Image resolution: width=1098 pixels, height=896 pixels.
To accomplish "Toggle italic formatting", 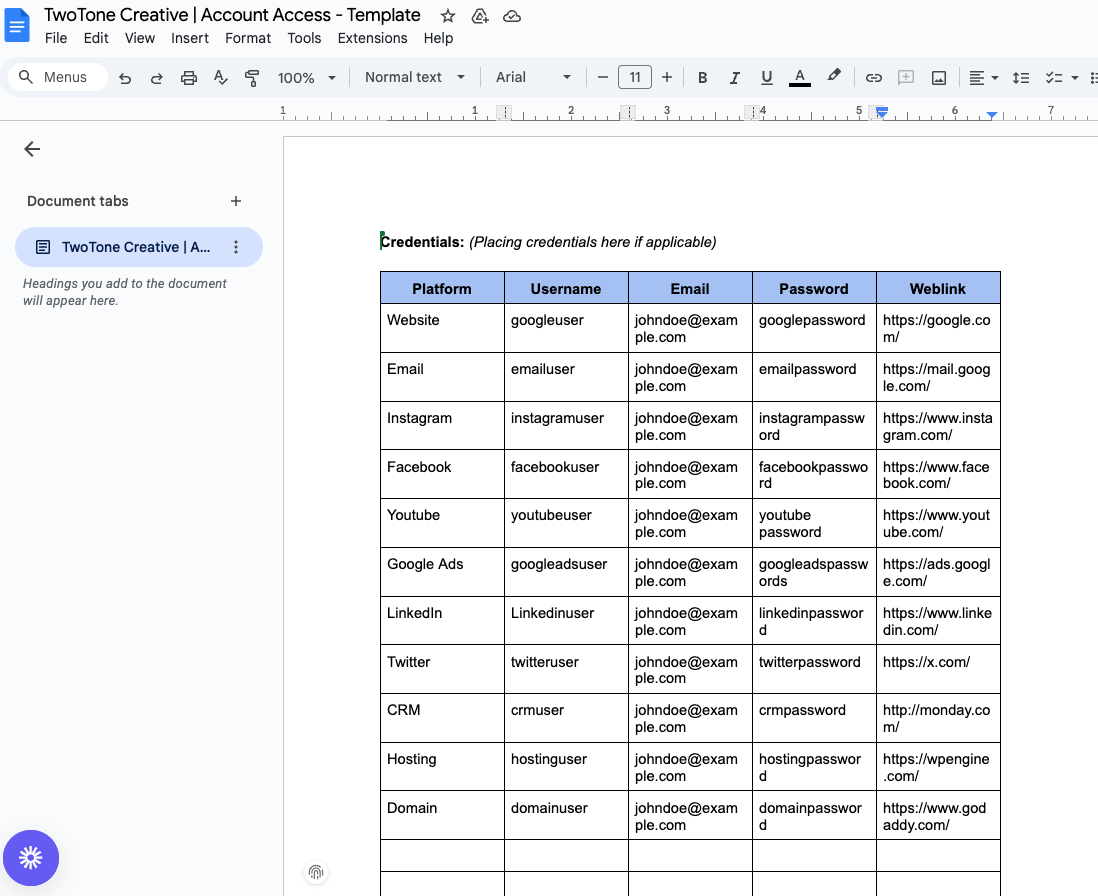I will coord(735,78).
